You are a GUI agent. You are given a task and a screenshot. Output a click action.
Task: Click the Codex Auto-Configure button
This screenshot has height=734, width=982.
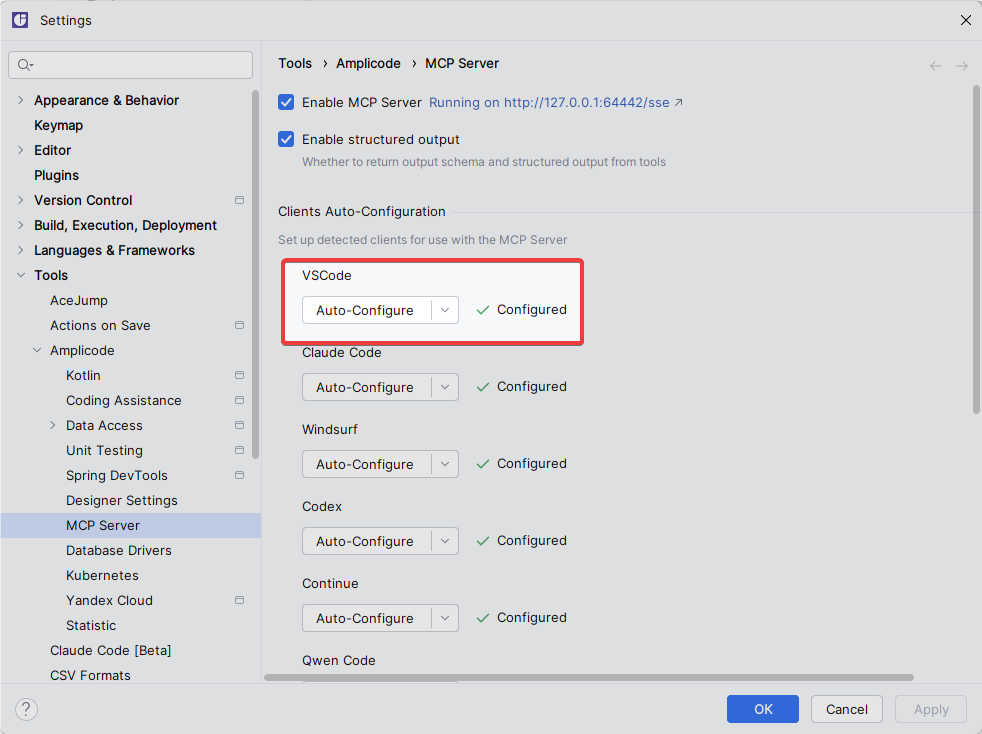[366, 541]
